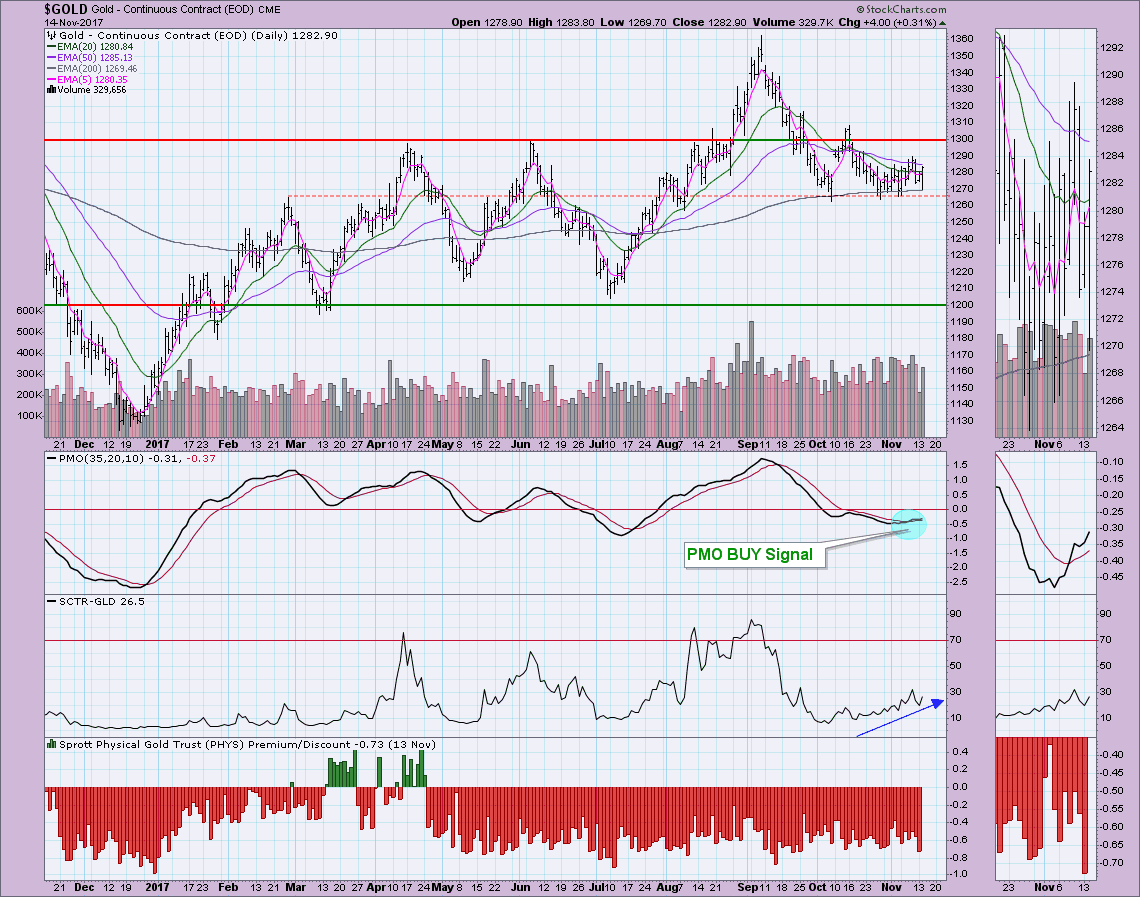
Task: Click the zoomed SCTR thumbnail panel
Action: pyautogui.click(x=1044, y=666)
